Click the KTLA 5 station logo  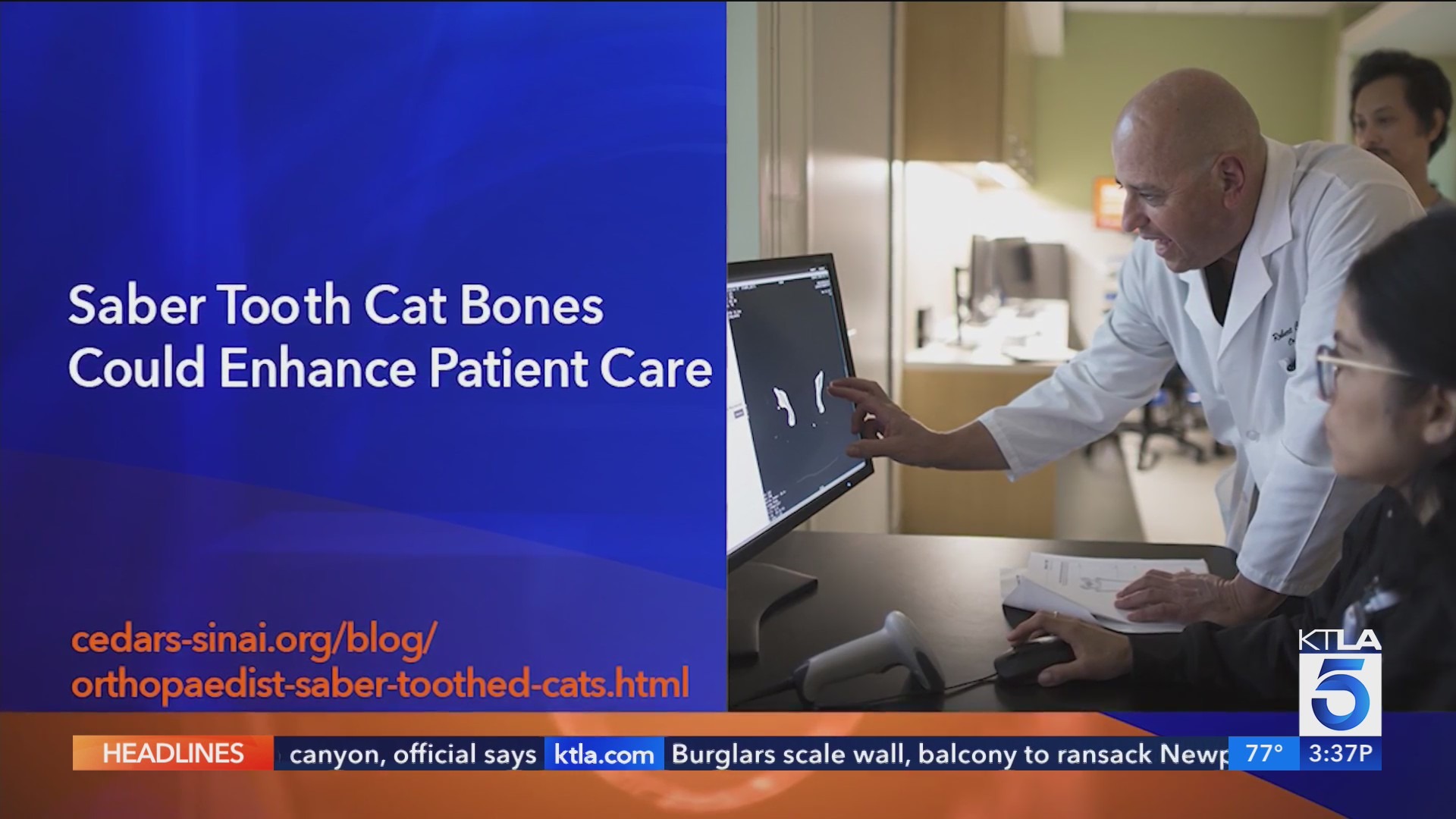[1340, 682]
